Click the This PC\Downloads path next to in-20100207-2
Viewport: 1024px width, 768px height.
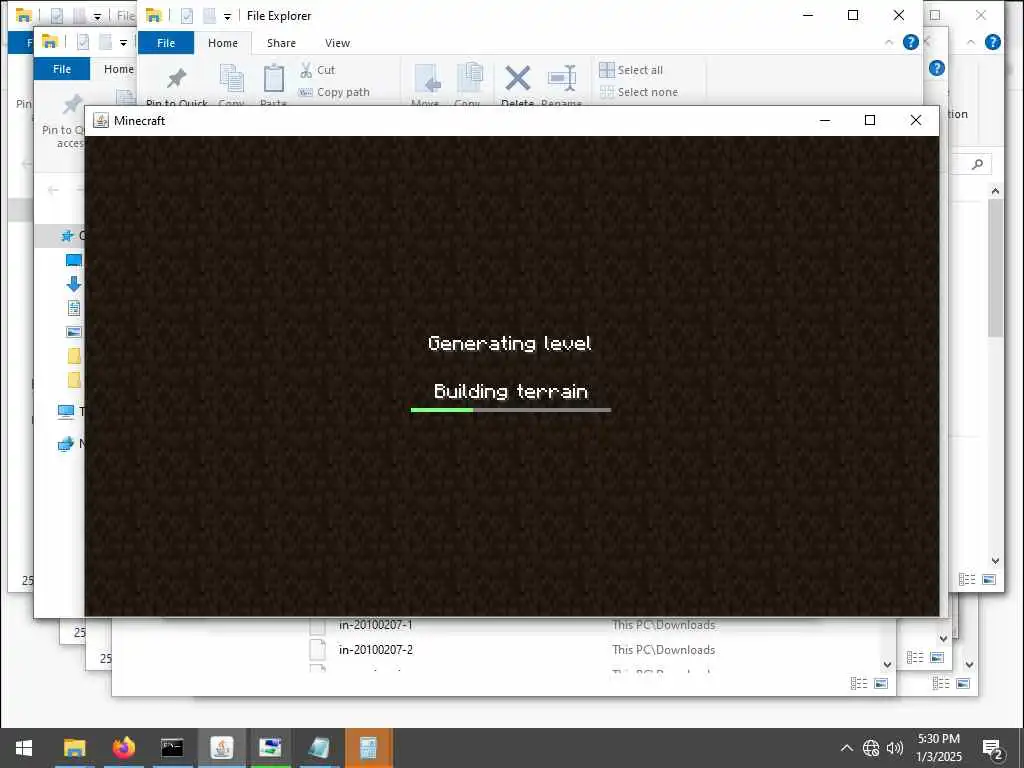664,650
